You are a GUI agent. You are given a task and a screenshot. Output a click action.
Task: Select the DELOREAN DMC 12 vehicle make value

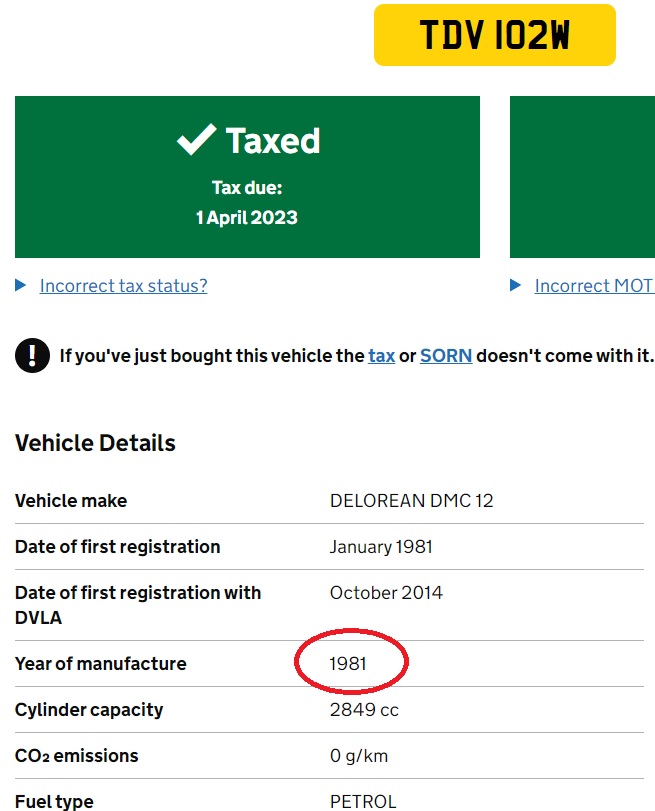411,501
